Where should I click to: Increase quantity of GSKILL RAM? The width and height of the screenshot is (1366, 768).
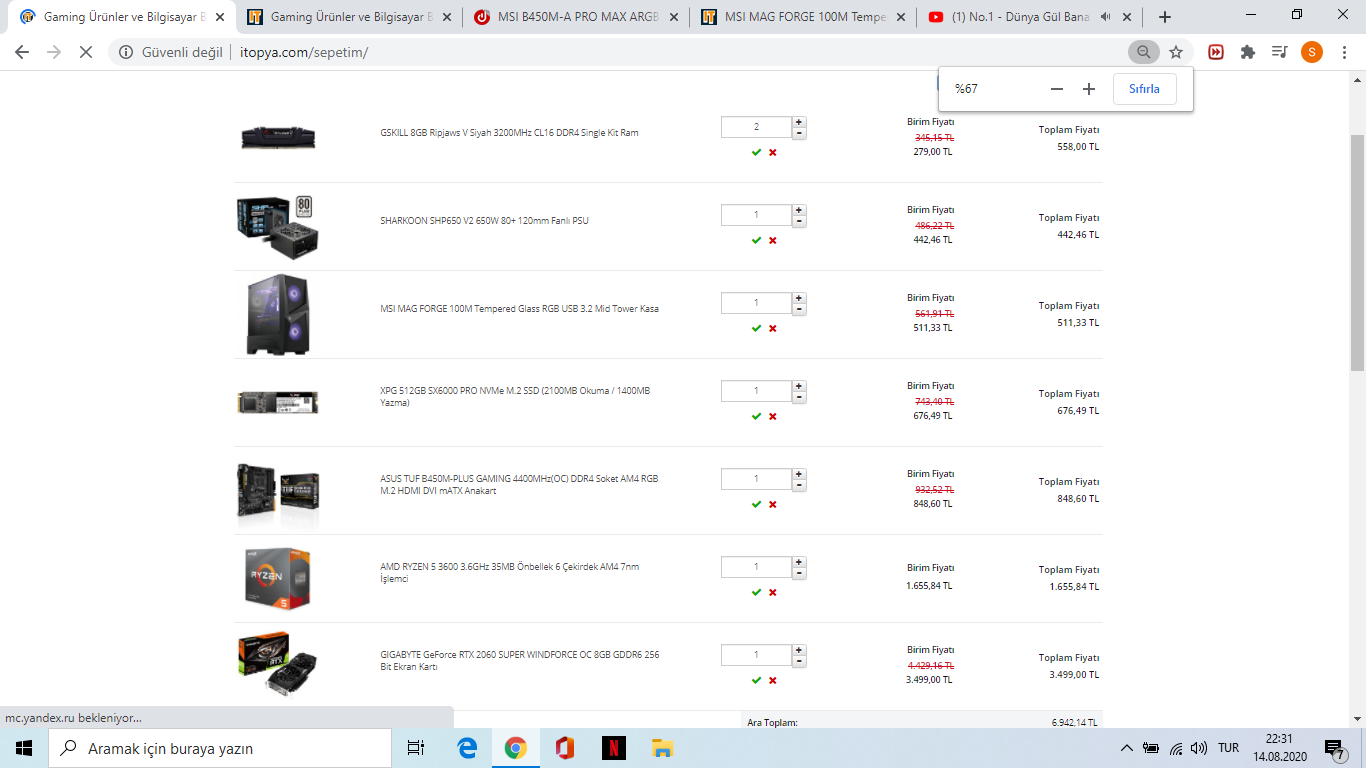pos(799,122)
